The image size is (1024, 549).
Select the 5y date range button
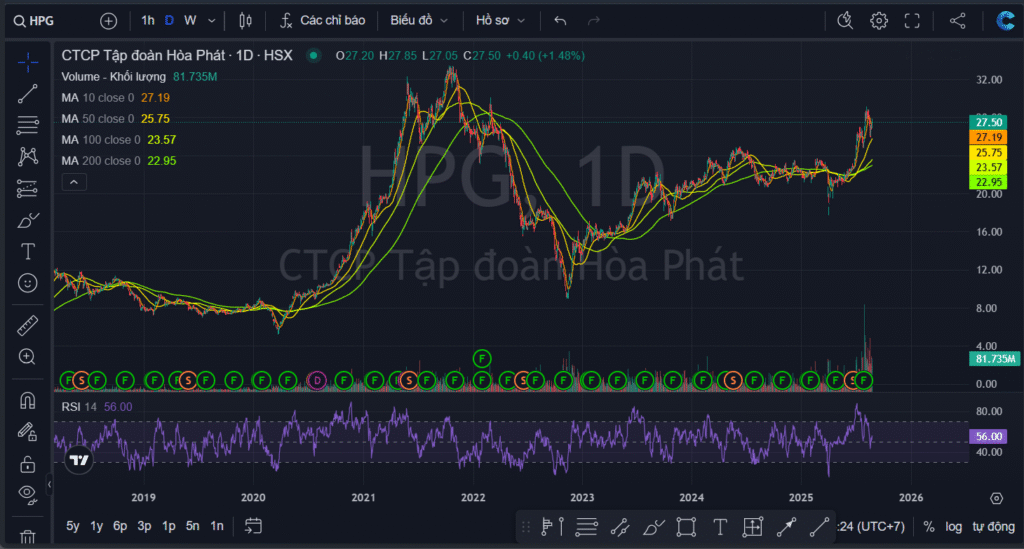(x=73, y=526)
